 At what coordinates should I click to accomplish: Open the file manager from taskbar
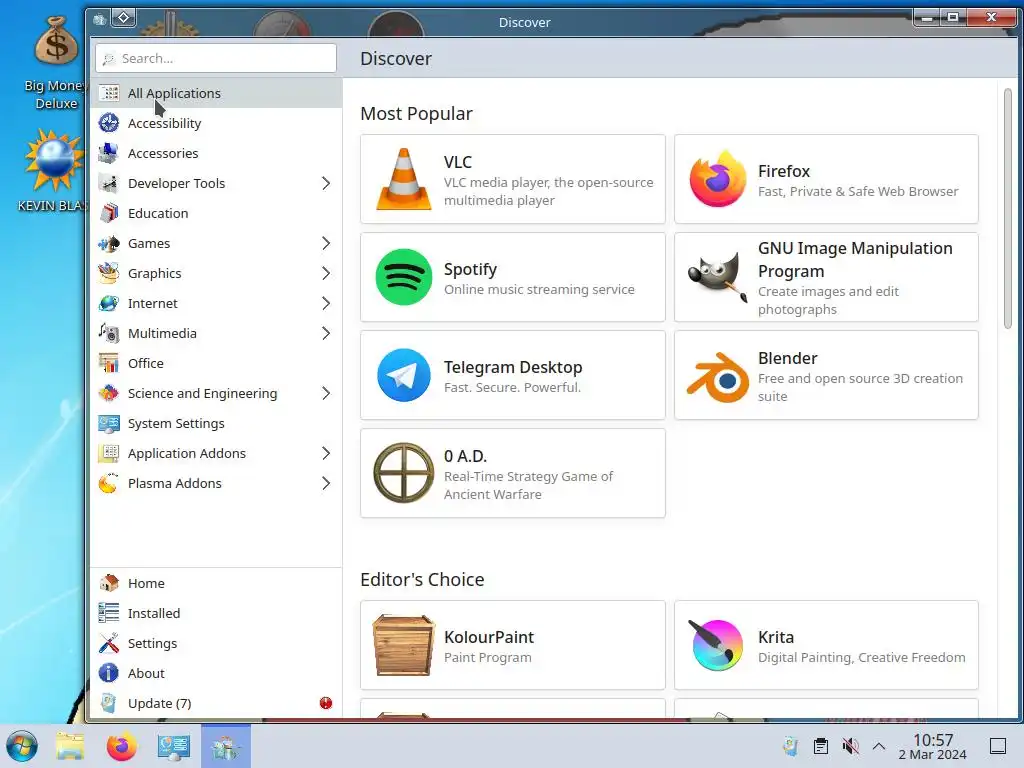pos(70,746)
